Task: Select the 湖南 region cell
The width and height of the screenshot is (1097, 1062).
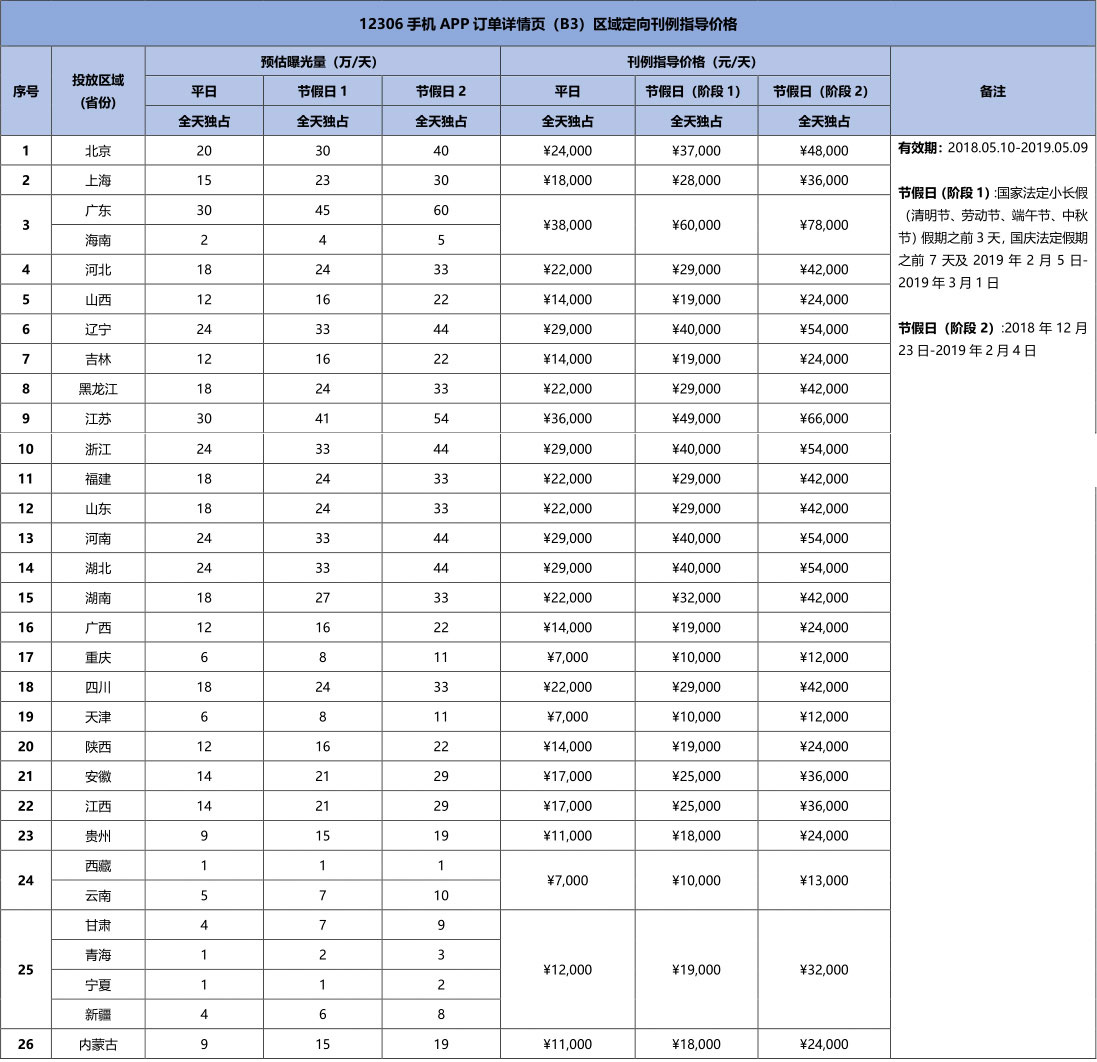Action: (98, 597)
